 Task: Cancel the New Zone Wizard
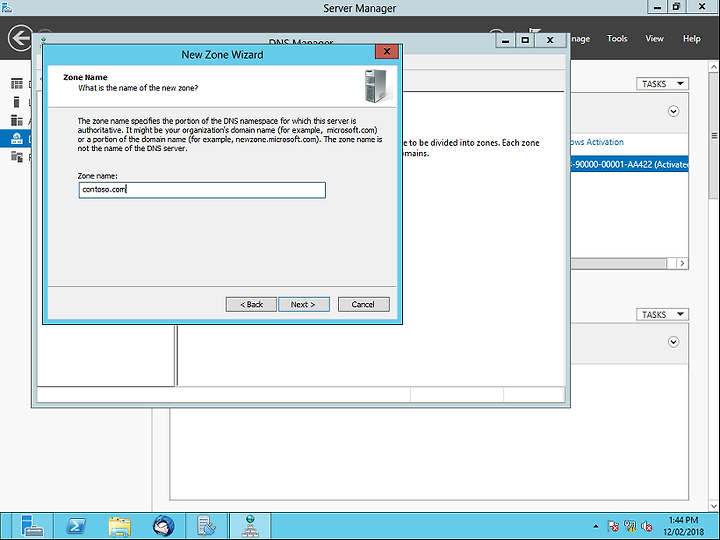[363, 304]
